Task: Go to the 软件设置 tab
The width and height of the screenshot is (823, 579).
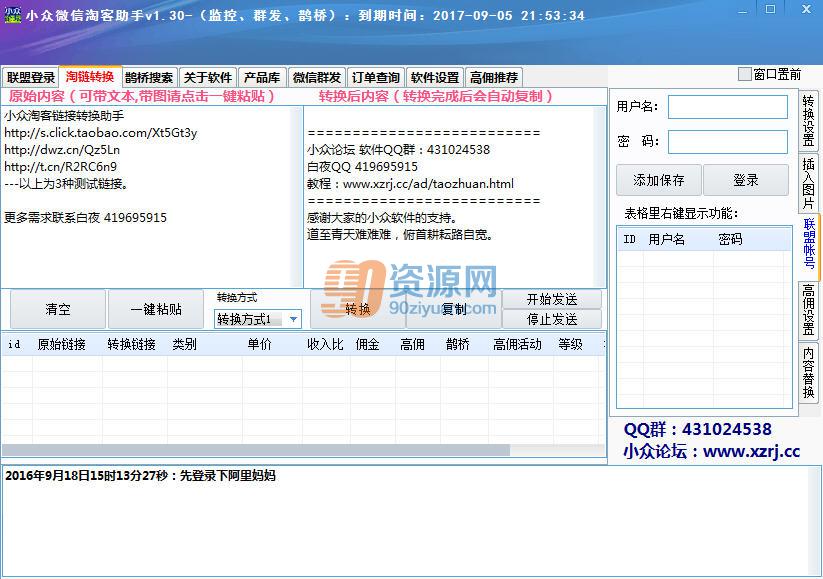Action: coord(435,78)
